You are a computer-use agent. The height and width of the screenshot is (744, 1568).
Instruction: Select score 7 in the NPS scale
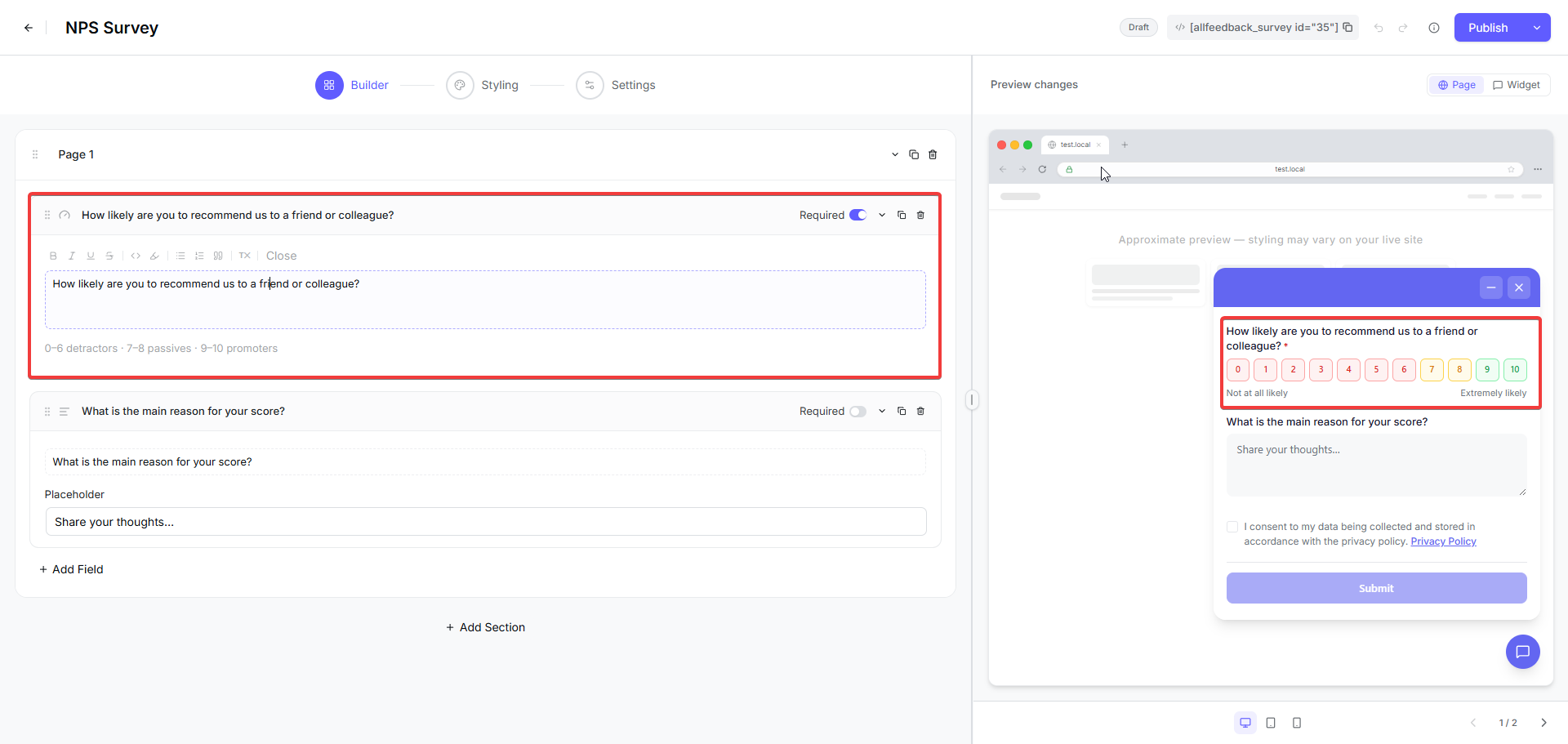(x=1432, y=370)
